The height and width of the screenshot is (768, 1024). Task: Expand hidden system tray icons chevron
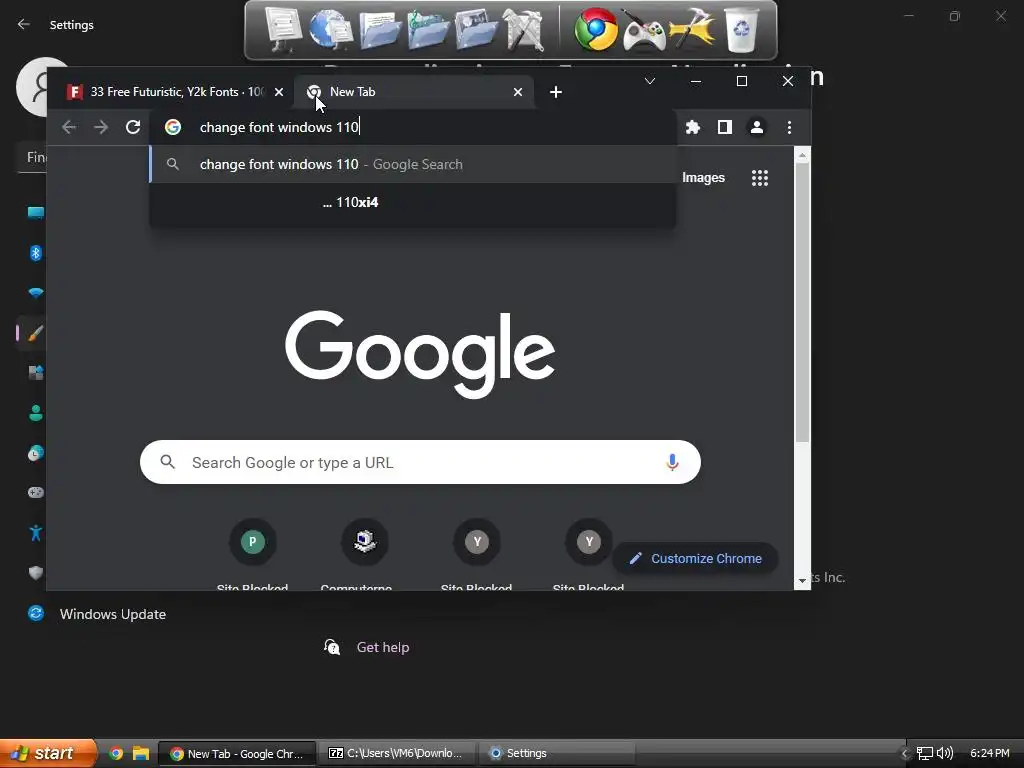[x=905, y=754]
